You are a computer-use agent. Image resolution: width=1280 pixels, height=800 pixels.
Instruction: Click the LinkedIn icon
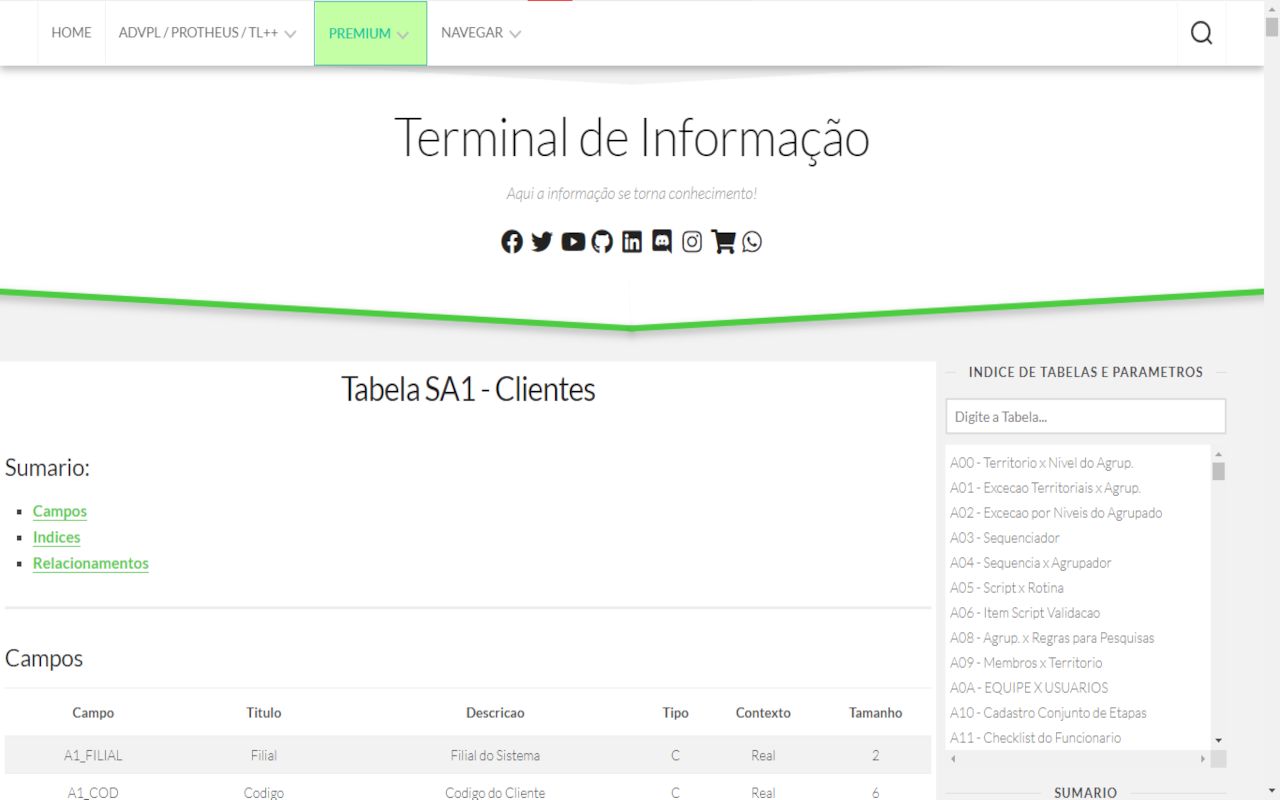pos(631,241)
